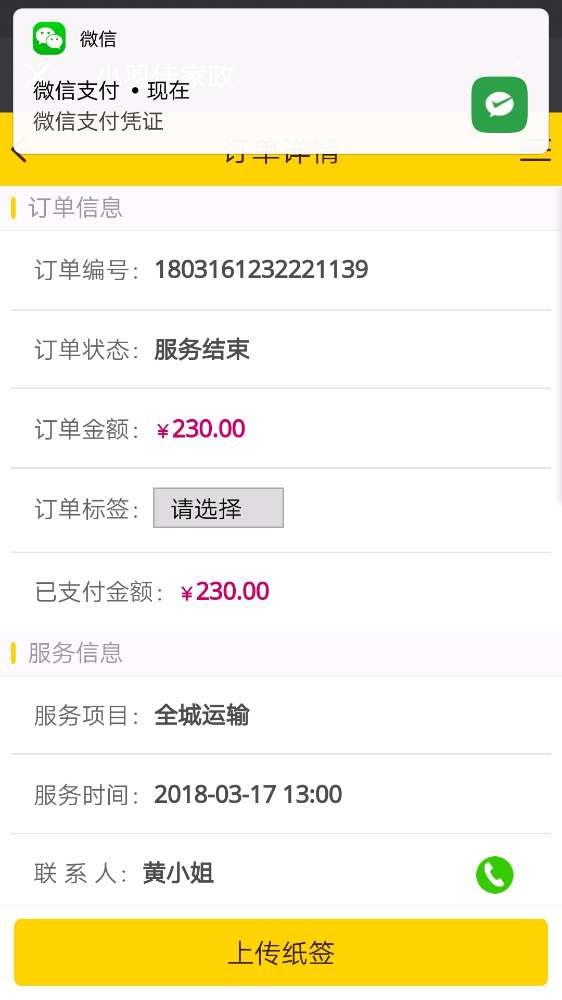The height and width of the screenshot is (1000, 562).
Task: Tap the 服务信息 section header
Action: coord(75,653)
